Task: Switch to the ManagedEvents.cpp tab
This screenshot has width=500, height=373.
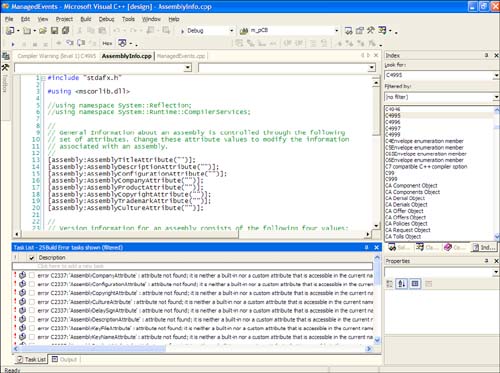Action: coord(181,56)
